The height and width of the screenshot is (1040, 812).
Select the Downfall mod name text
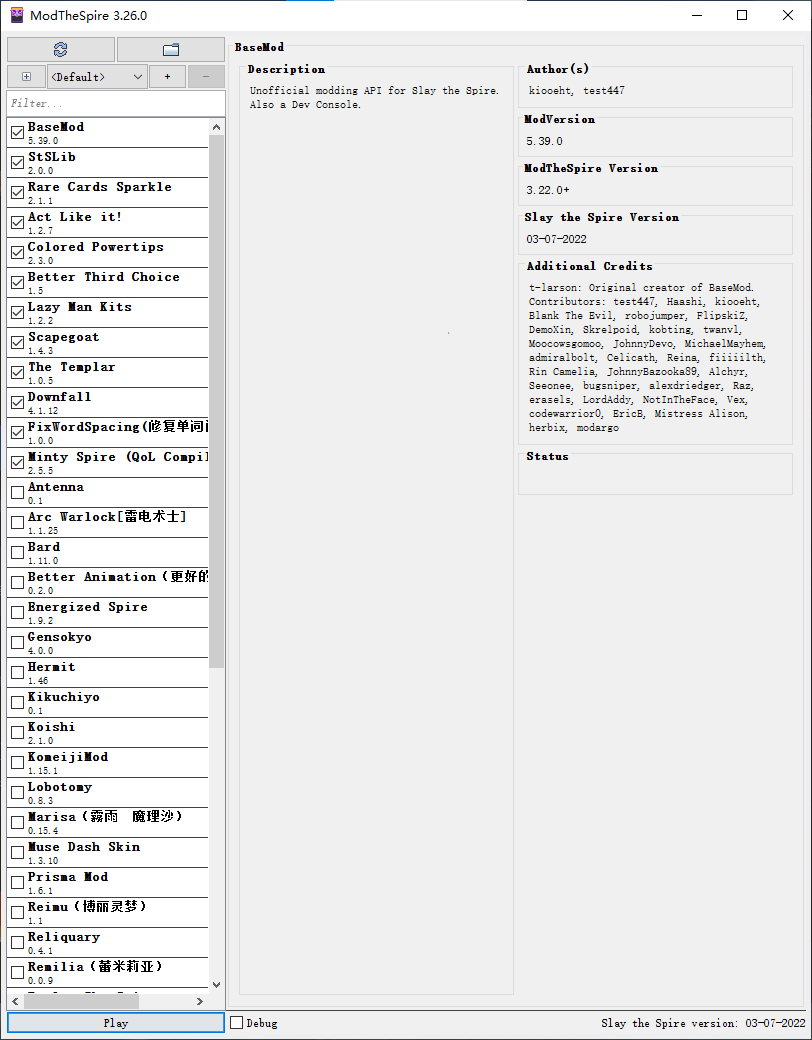tap(60, 397)
